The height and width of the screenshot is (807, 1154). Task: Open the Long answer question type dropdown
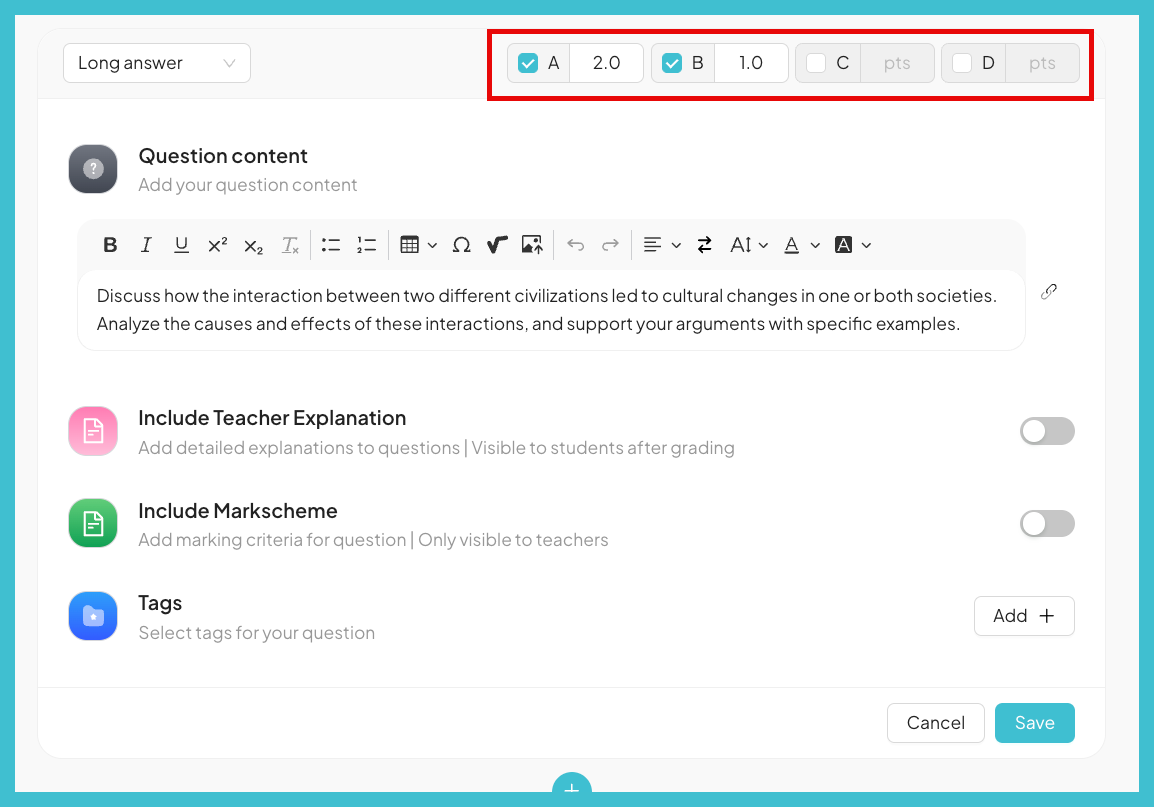coord(157,63)
